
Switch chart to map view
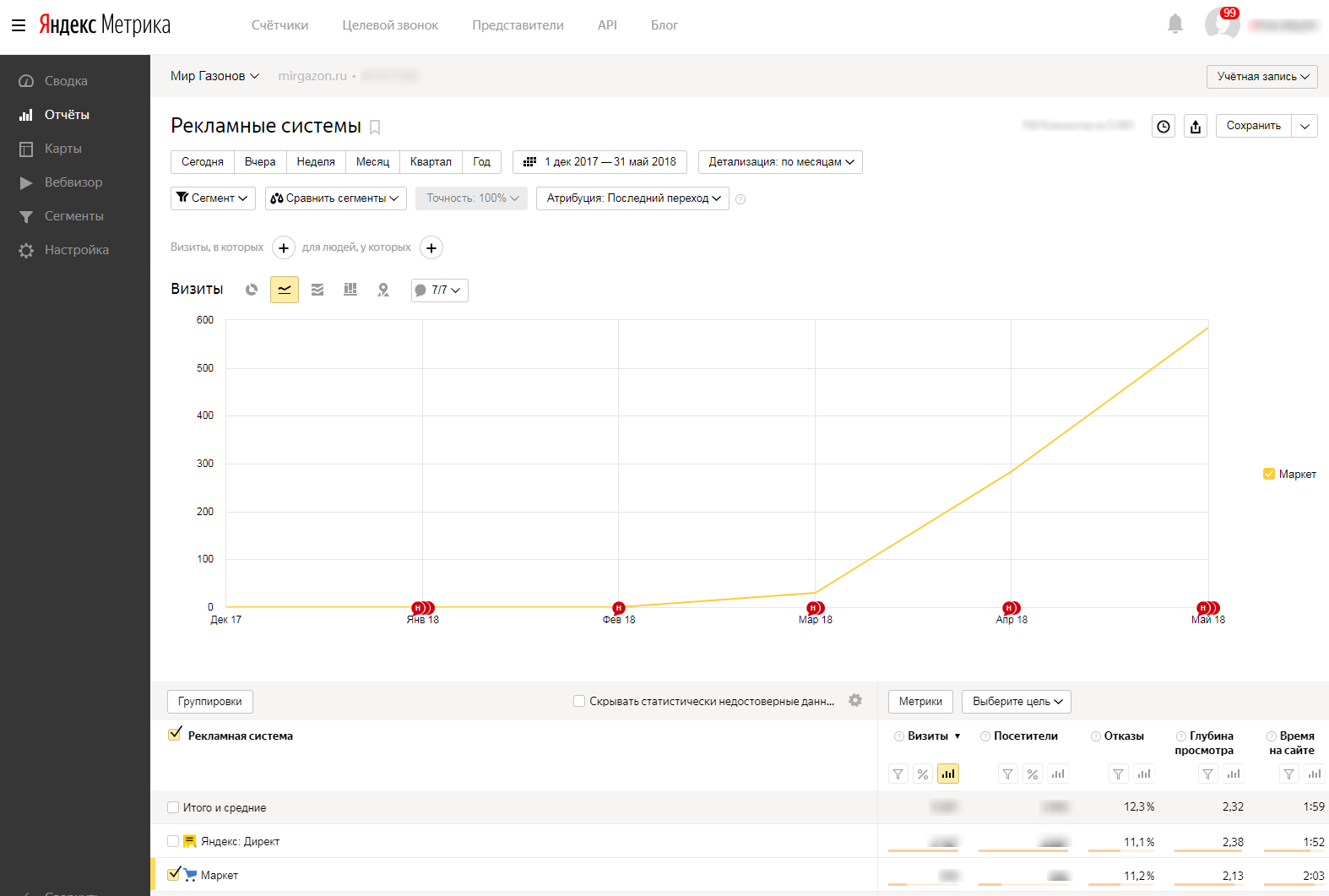click(383, 290)
